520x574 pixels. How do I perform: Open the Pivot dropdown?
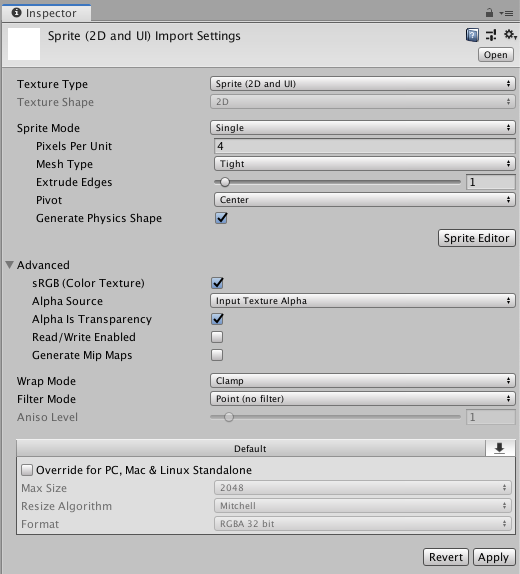[x=365, y=200]
